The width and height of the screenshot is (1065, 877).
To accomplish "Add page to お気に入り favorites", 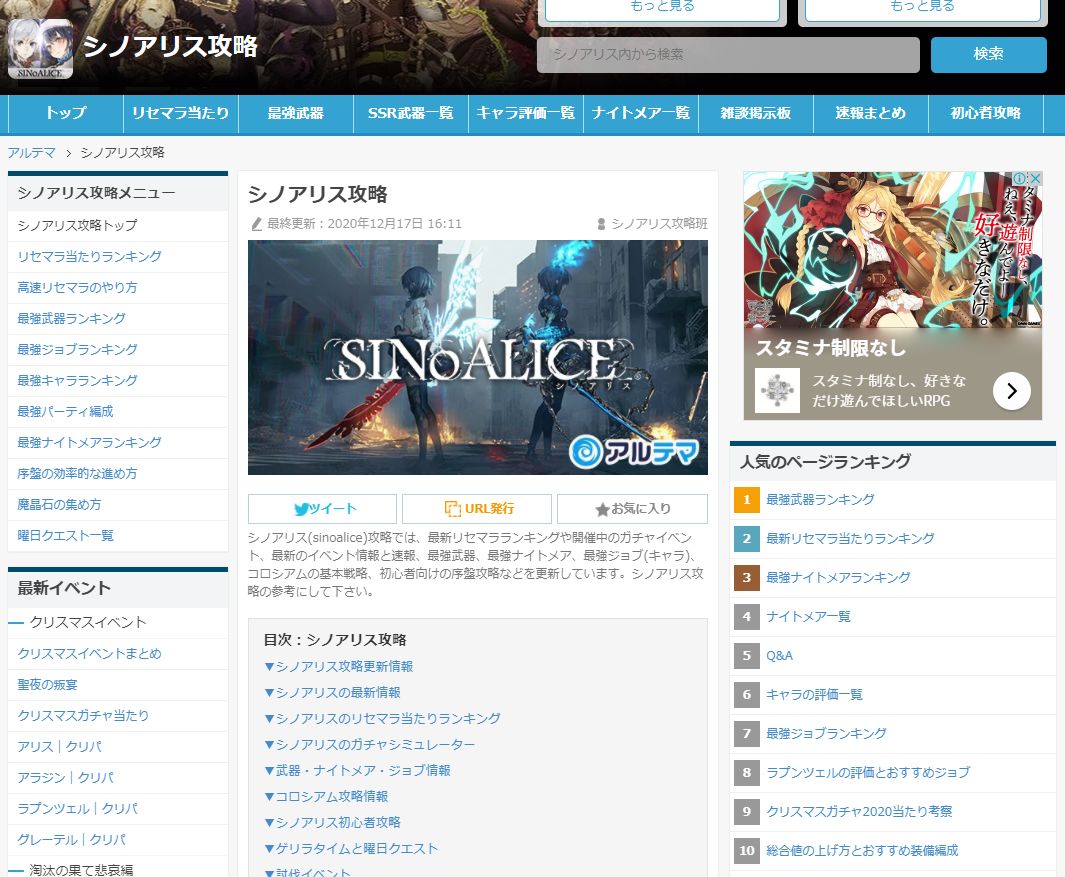I will (632, 509).
